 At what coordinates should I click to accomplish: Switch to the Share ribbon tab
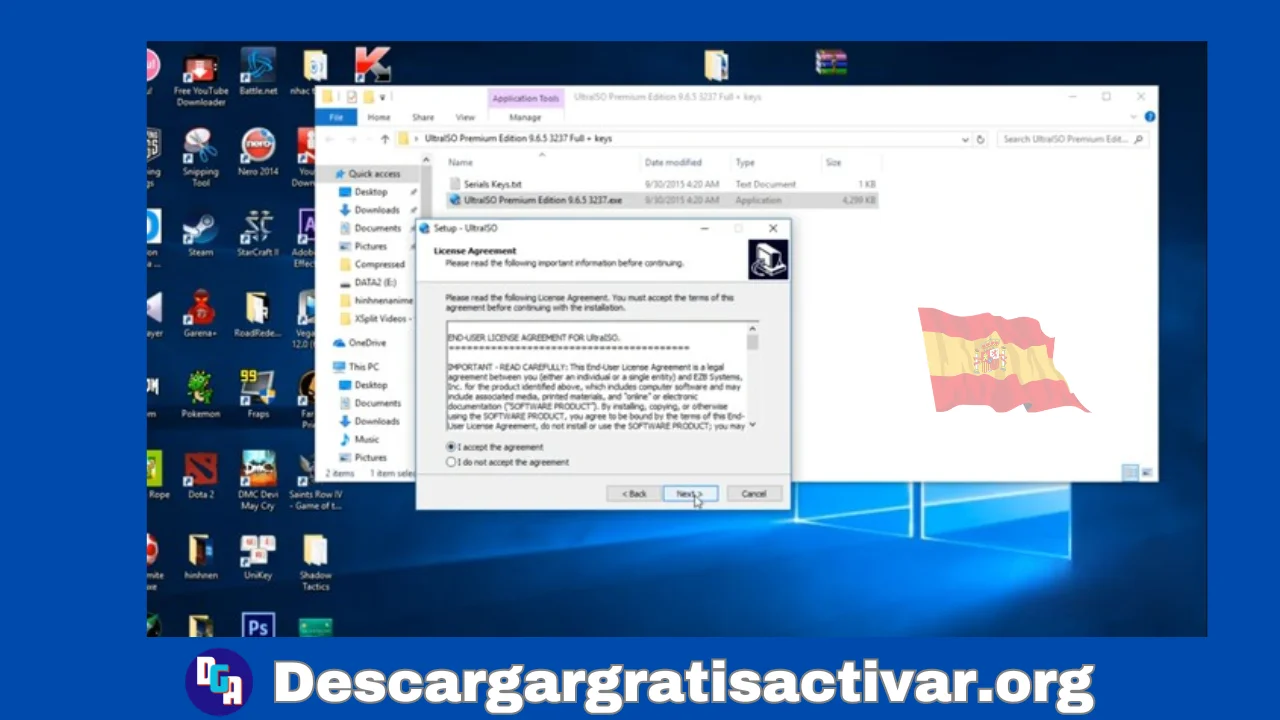(423, 117)
